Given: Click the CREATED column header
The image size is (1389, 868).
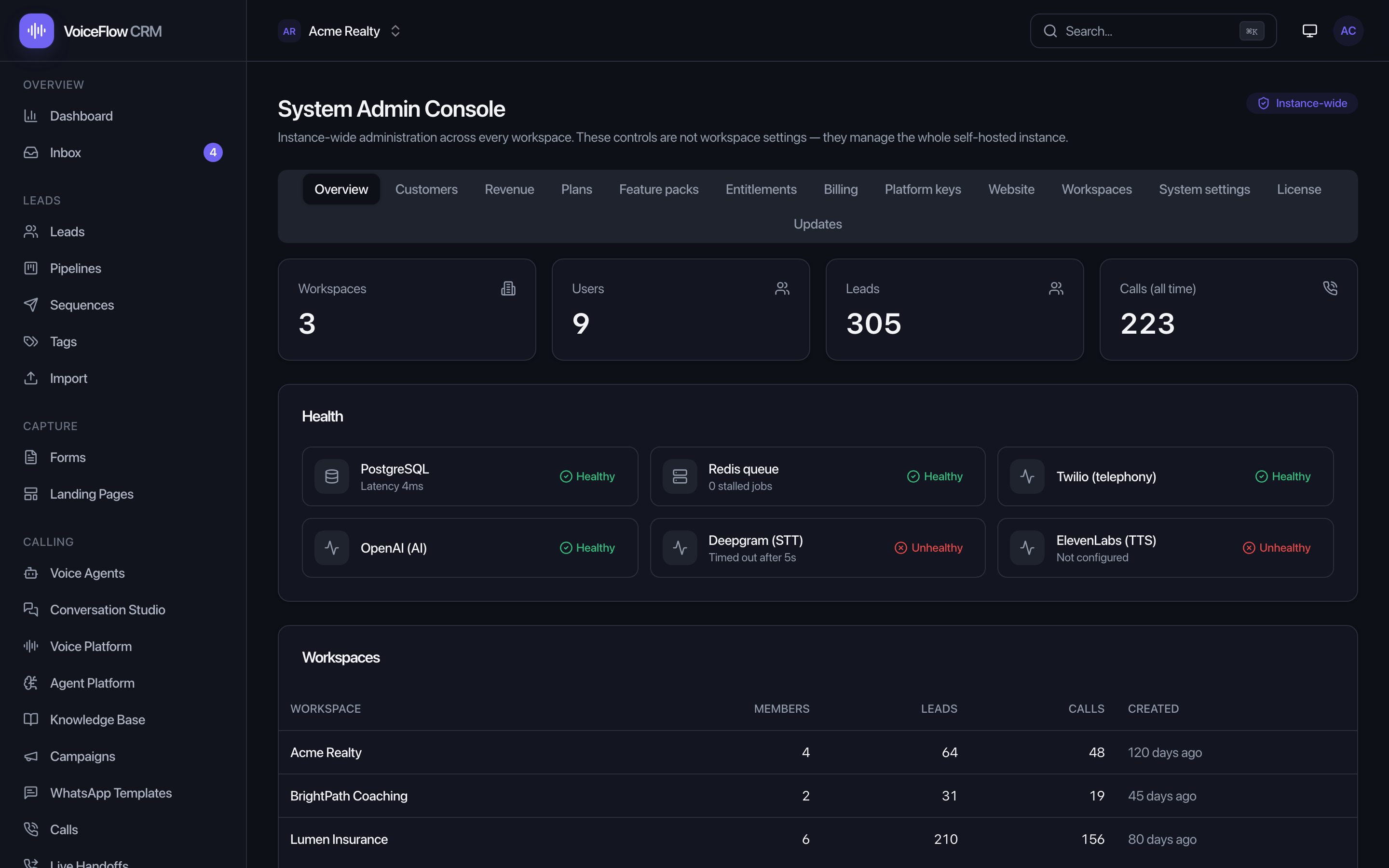Looking at the screenshot, I should pyautogui.click(x=1153, y=708).
